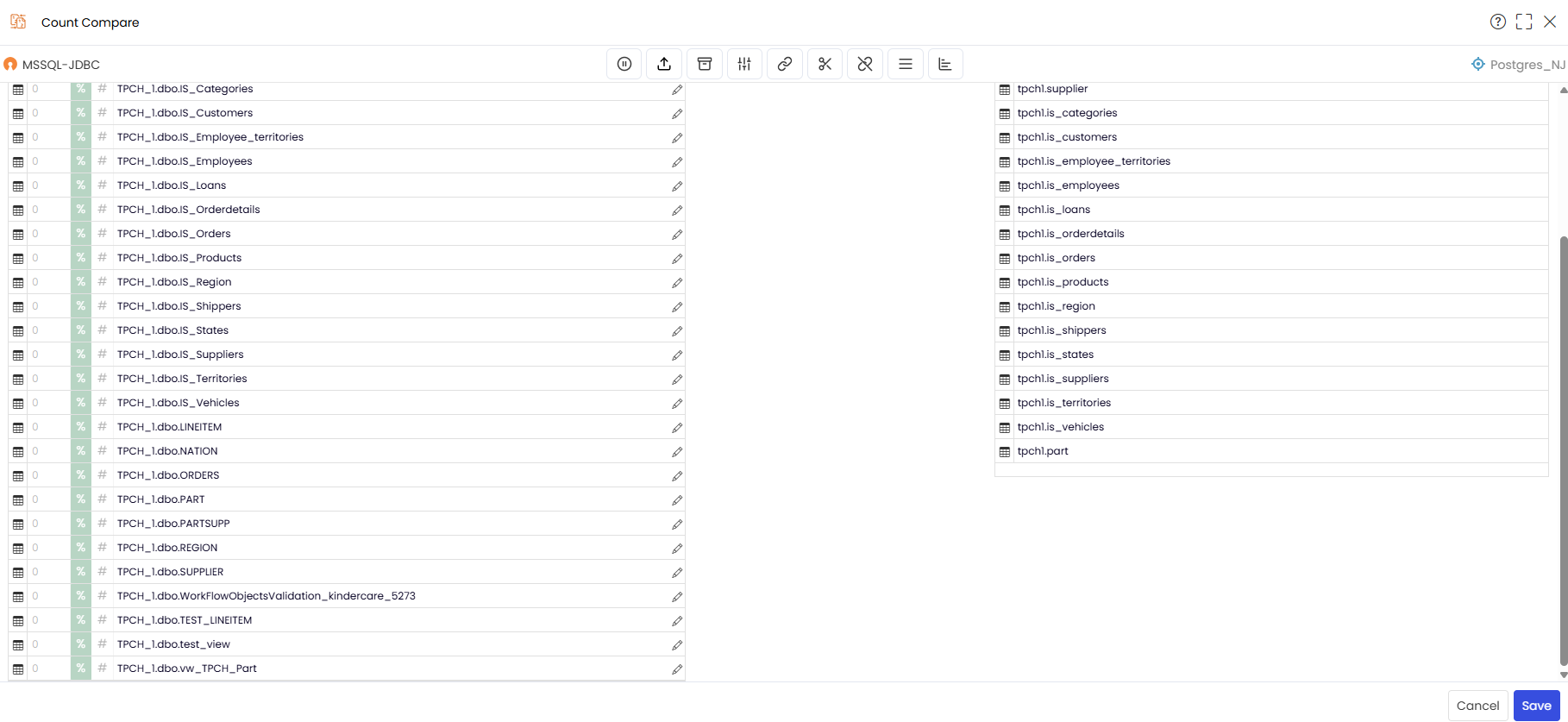This screenshot has height=722, width=1568.
Task: Click the archive box icon in the toolbar
Action: [x=705, y=64]
